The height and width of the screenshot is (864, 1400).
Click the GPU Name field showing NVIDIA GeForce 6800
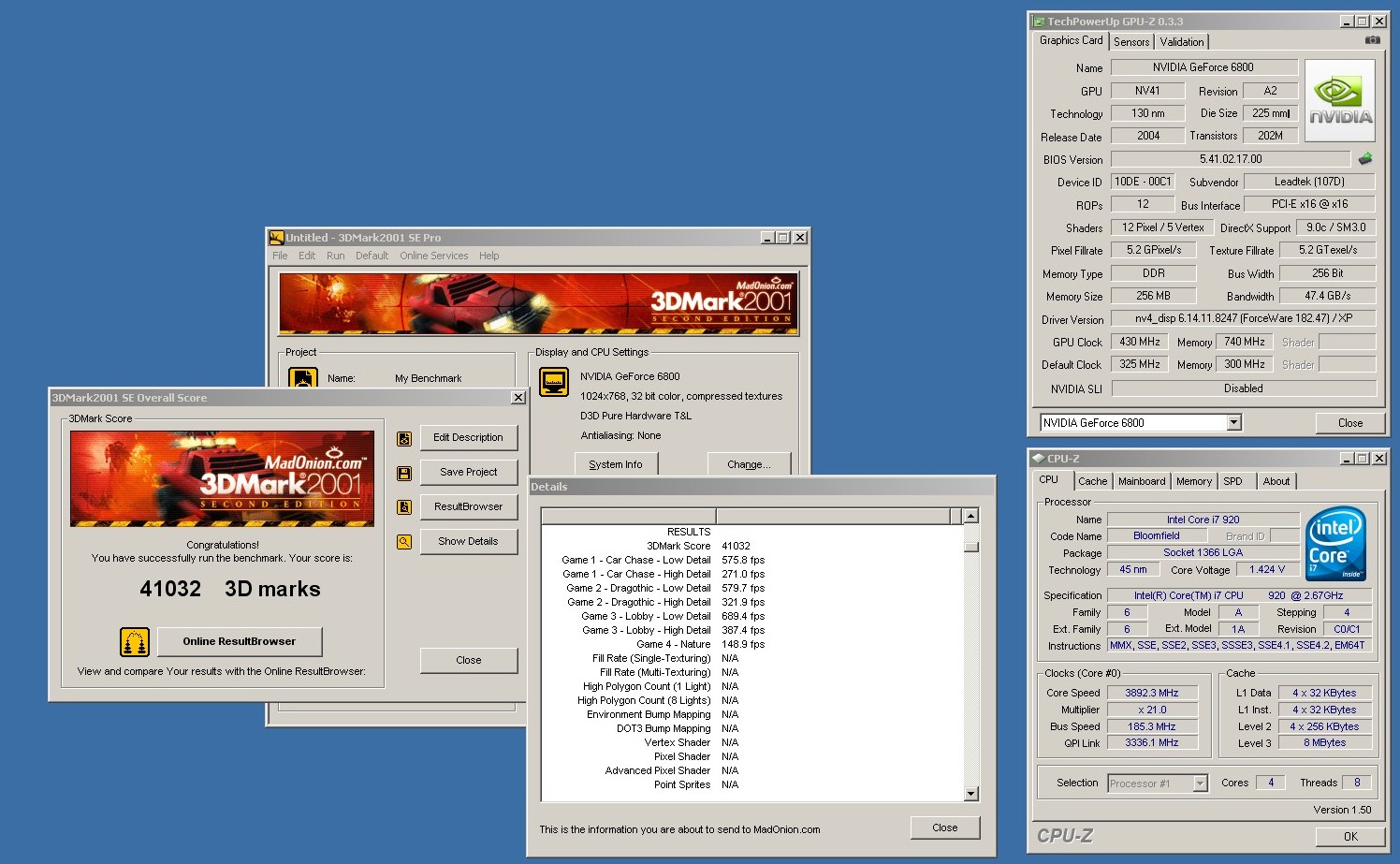point(1203,67)
